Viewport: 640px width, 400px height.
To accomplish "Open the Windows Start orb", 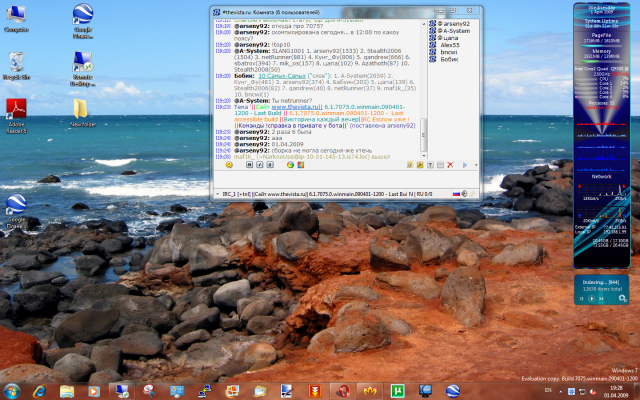I will 11,391.
